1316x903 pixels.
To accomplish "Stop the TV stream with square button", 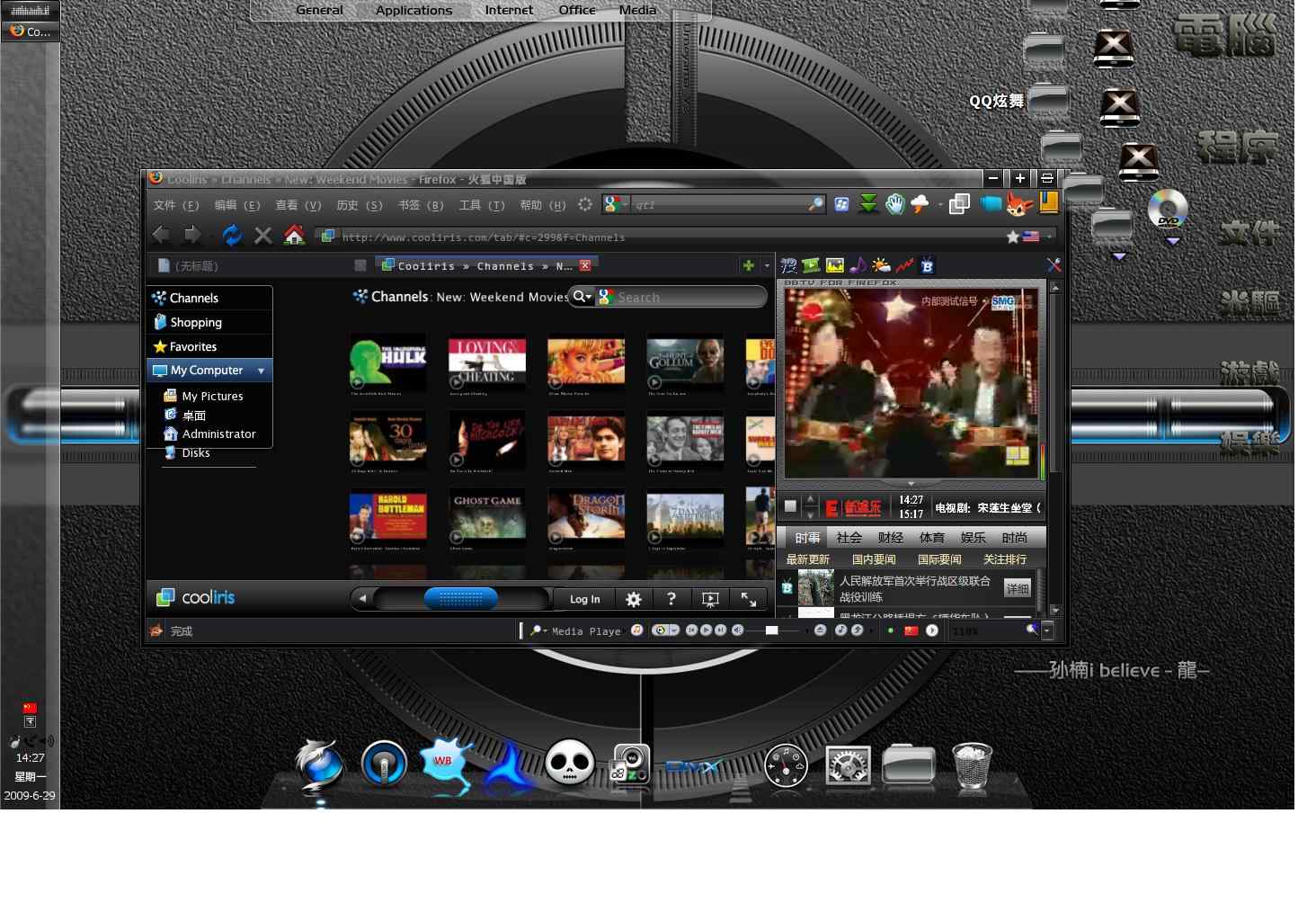I will tap(790, 506).
